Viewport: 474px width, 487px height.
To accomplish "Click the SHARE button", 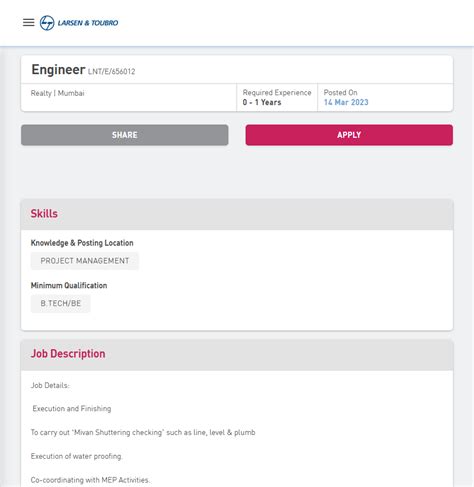I will 125,135.
